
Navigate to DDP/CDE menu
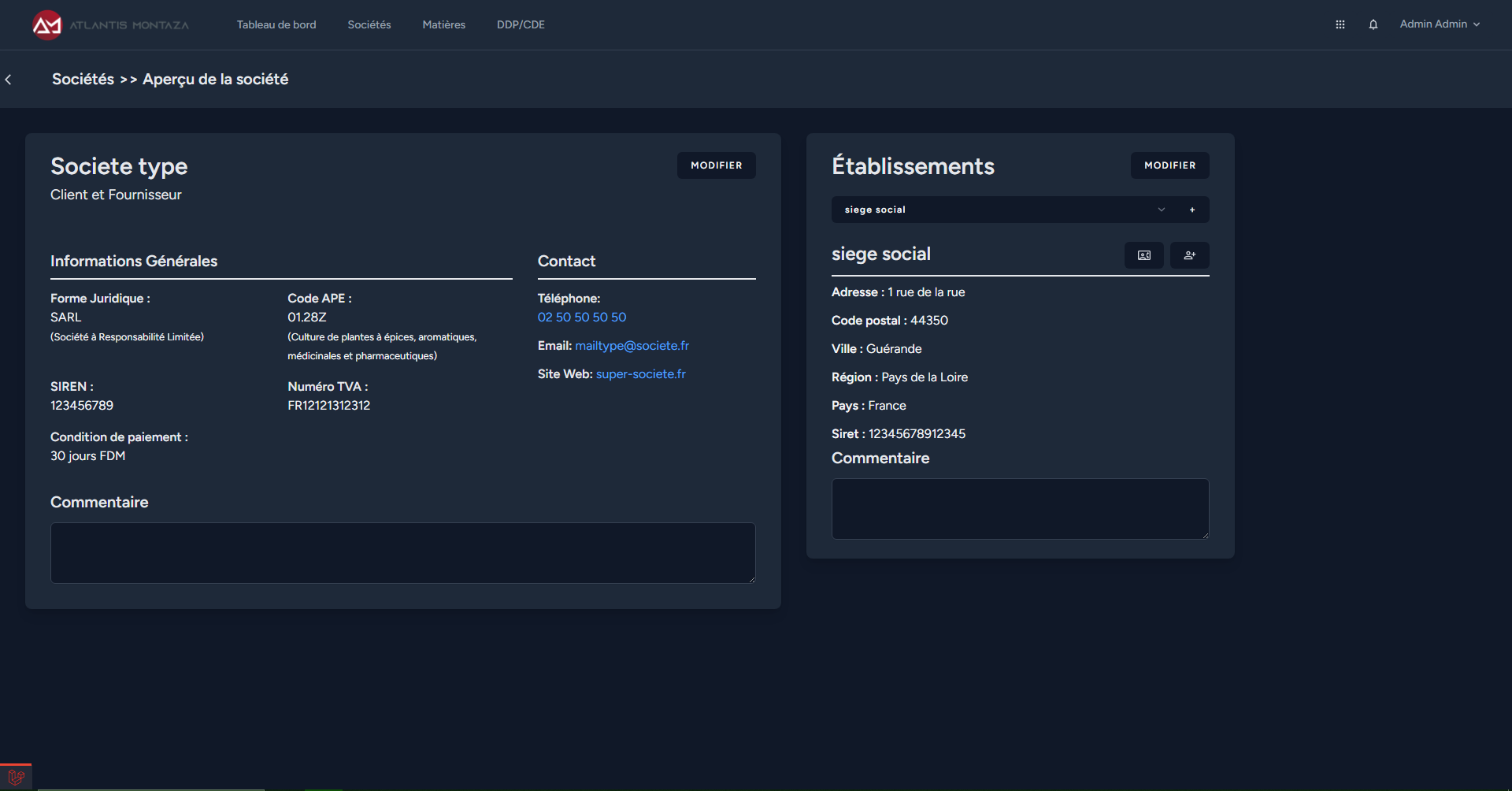[521, 24]
